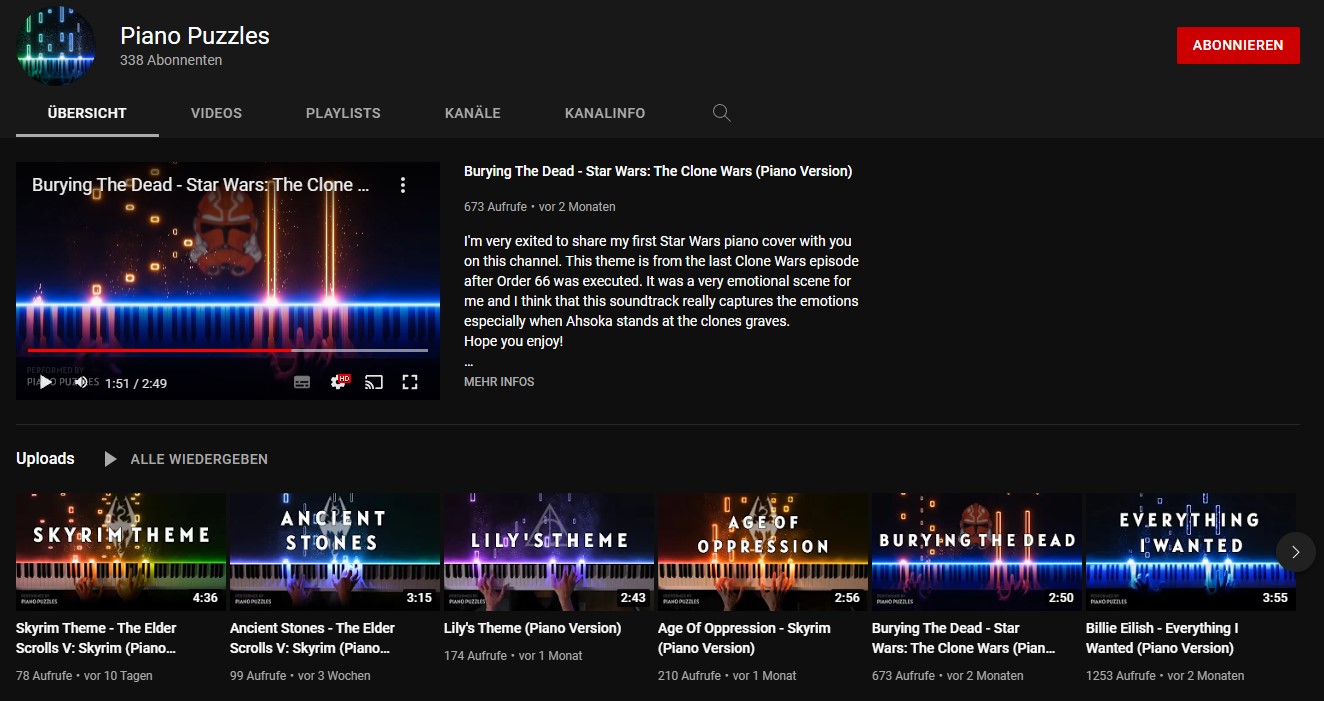
Task: Mute the featured video volume
Action: (81, 382)
